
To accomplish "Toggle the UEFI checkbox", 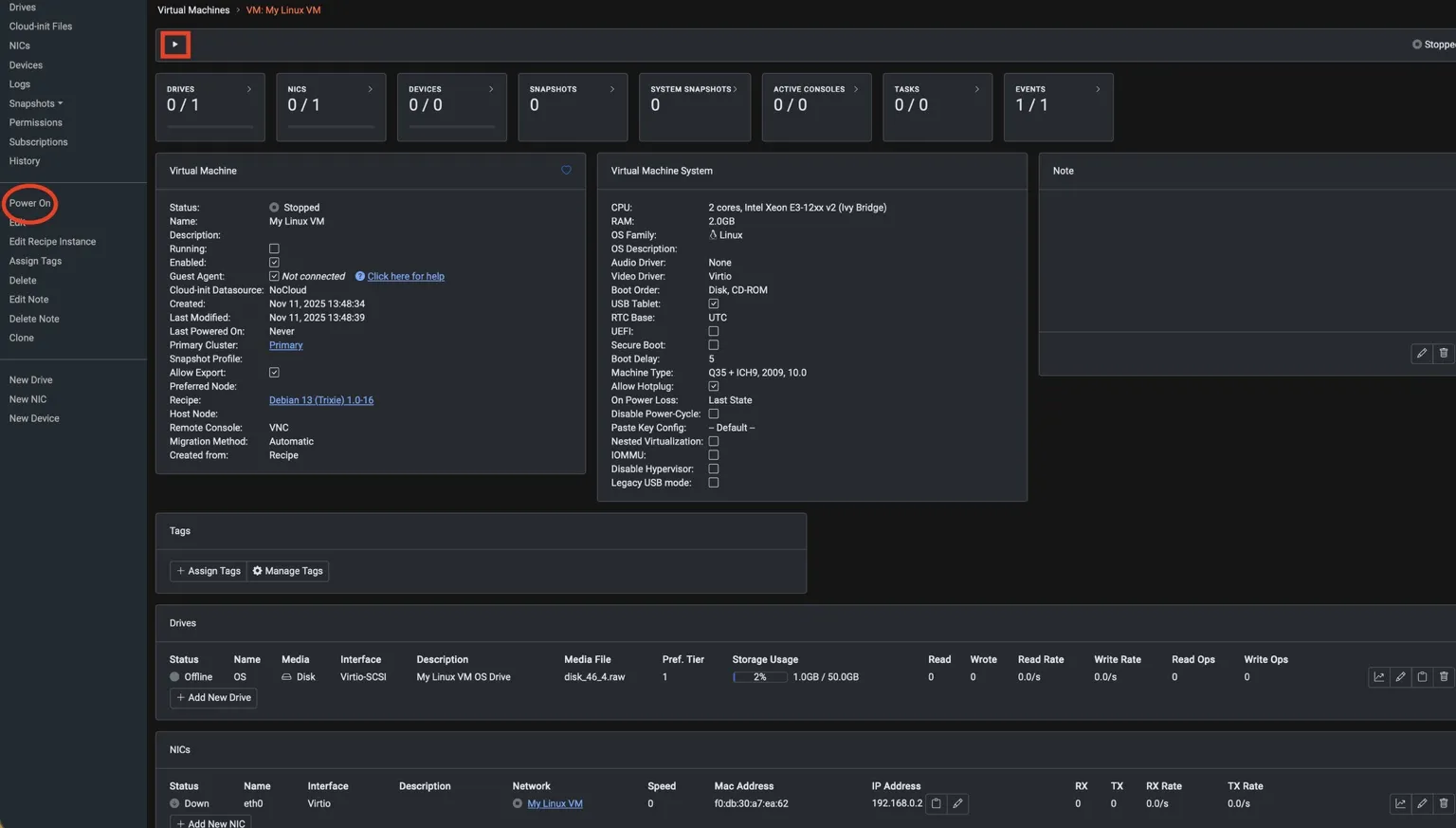I will tap(714, 332).
